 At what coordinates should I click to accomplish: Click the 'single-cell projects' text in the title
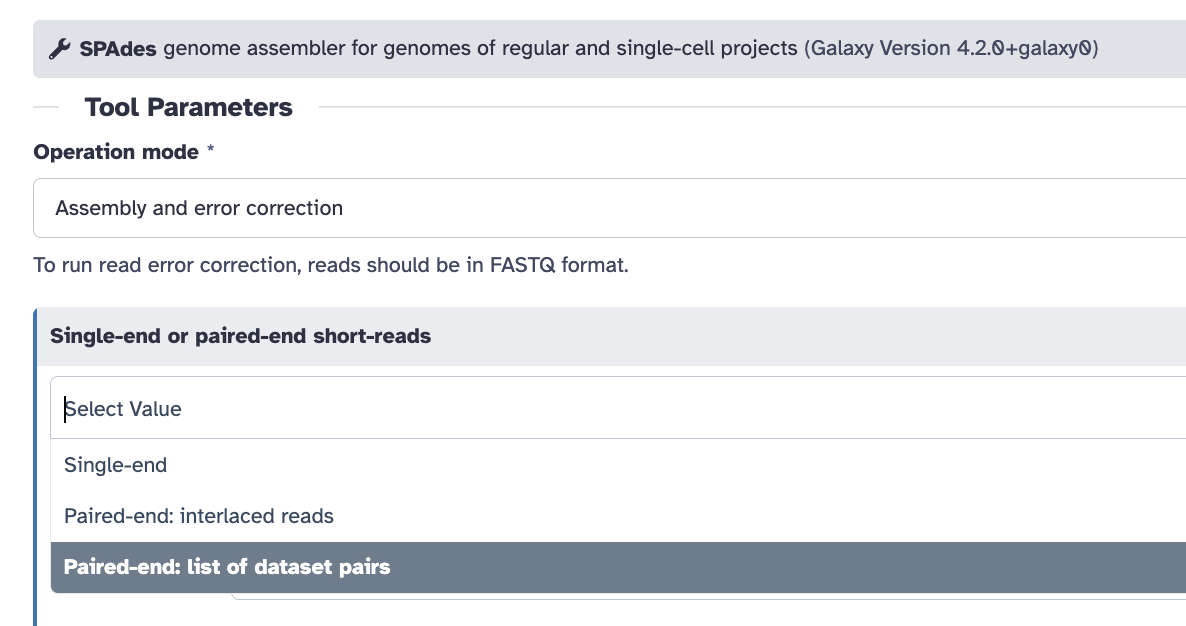708,49
